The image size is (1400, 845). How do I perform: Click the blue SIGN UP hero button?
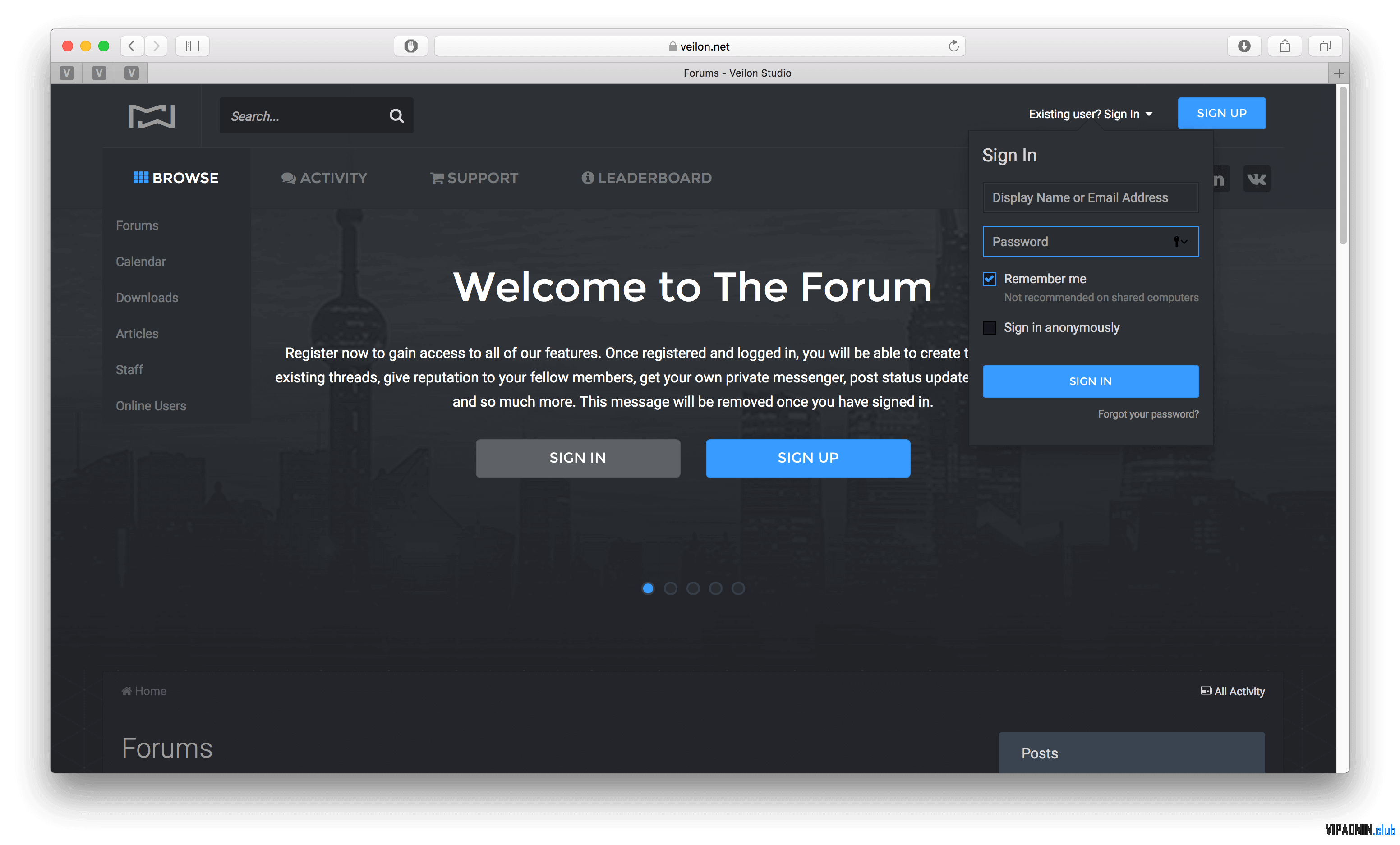(807, 458)
